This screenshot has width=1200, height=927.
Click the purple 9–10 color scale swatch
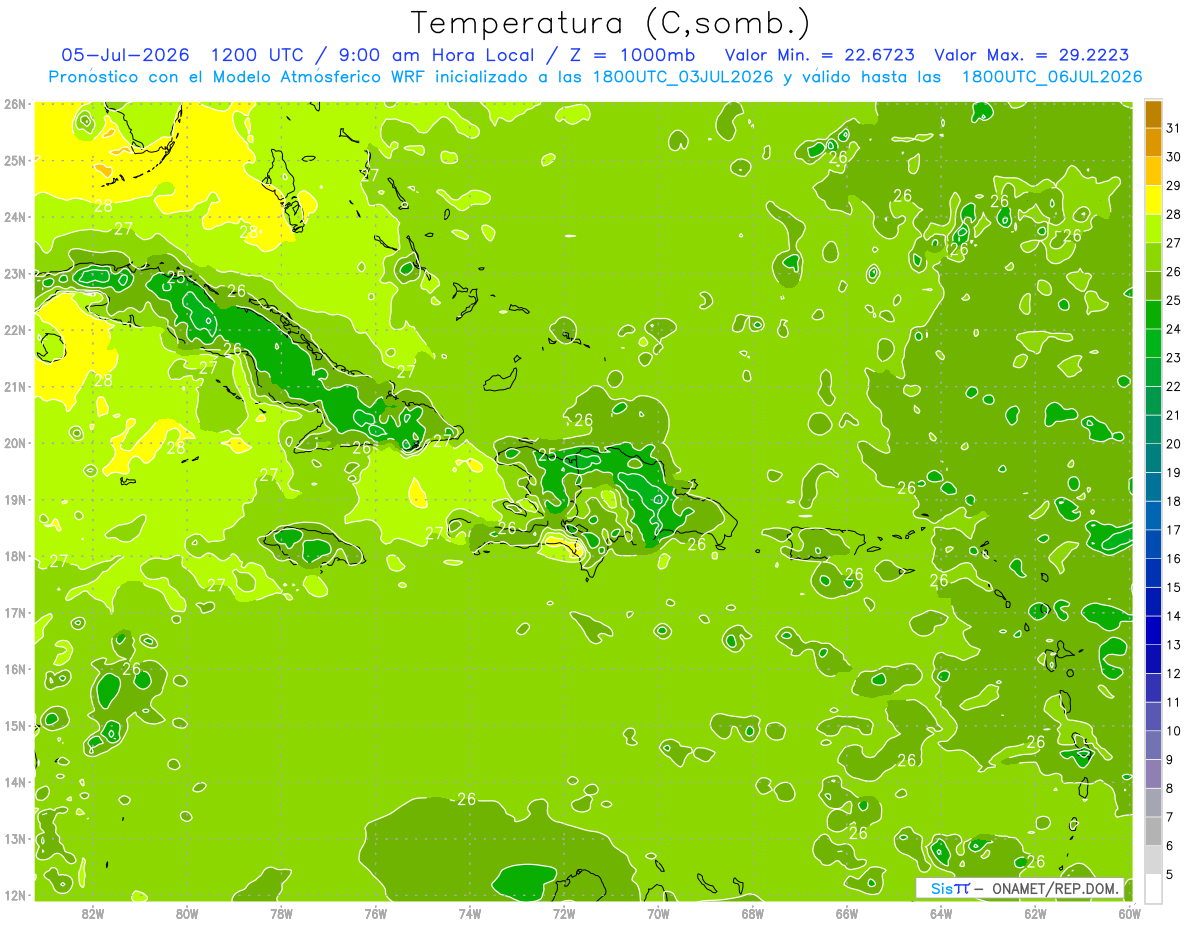pyautogui.click(x=1153, y=745)
